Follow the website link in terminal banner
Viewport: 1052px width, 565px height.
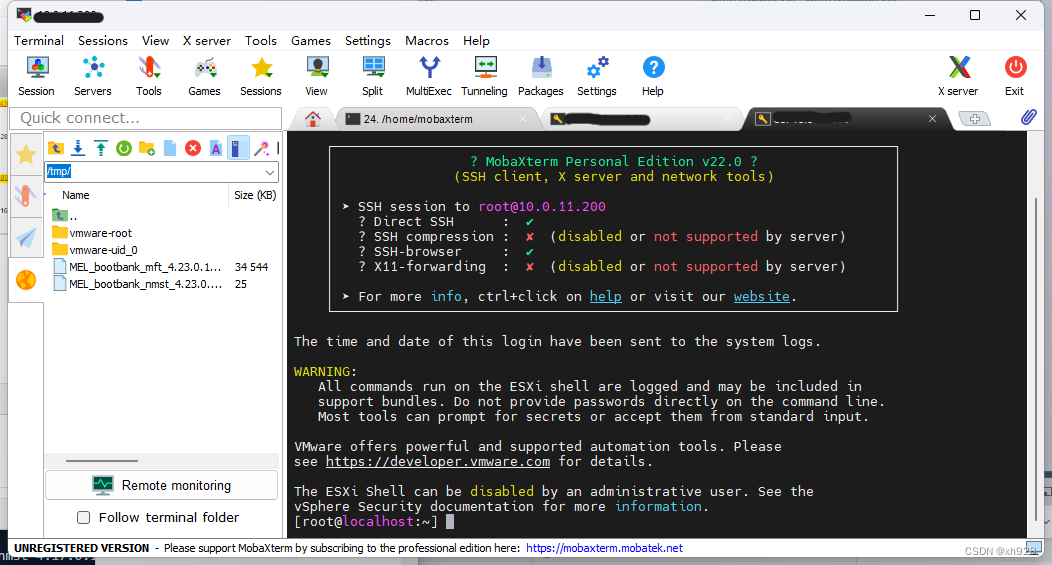pyautogui.click(x=761, y=297)
